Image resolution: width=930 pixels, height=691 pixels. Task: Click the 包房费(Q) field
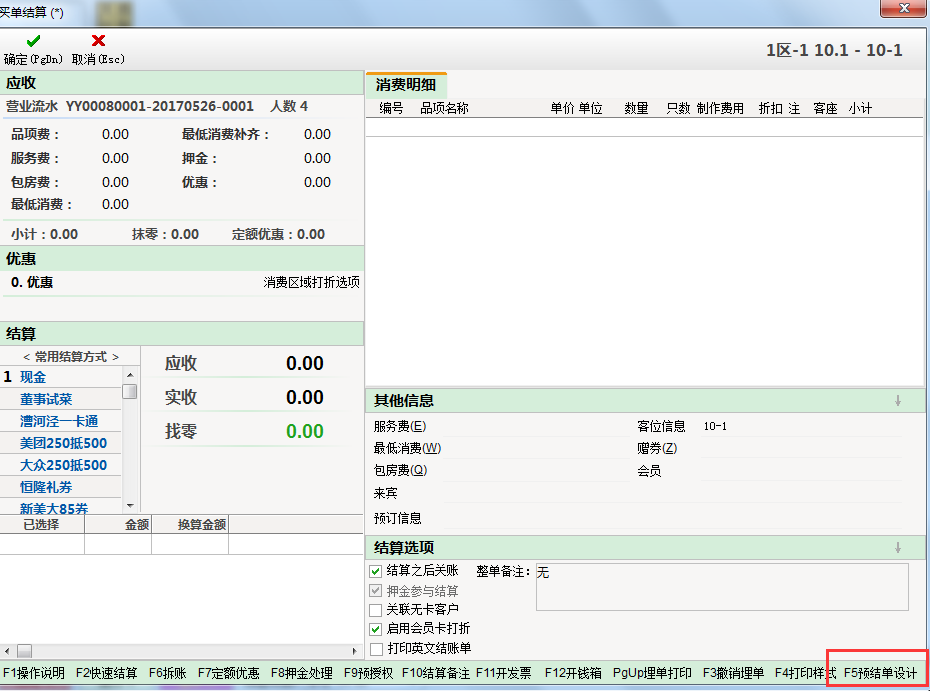536,470
